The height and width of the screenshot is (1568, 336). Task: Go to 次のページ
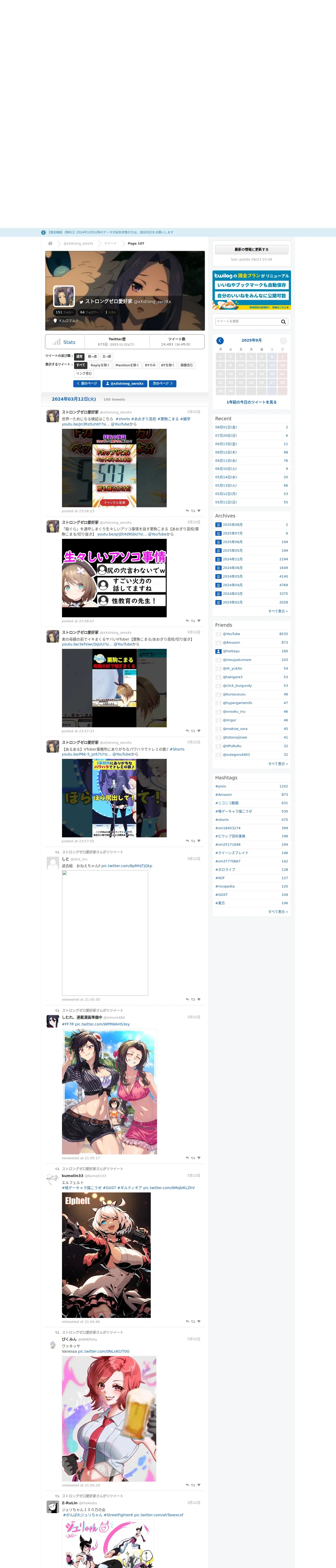tap(162, 383)
